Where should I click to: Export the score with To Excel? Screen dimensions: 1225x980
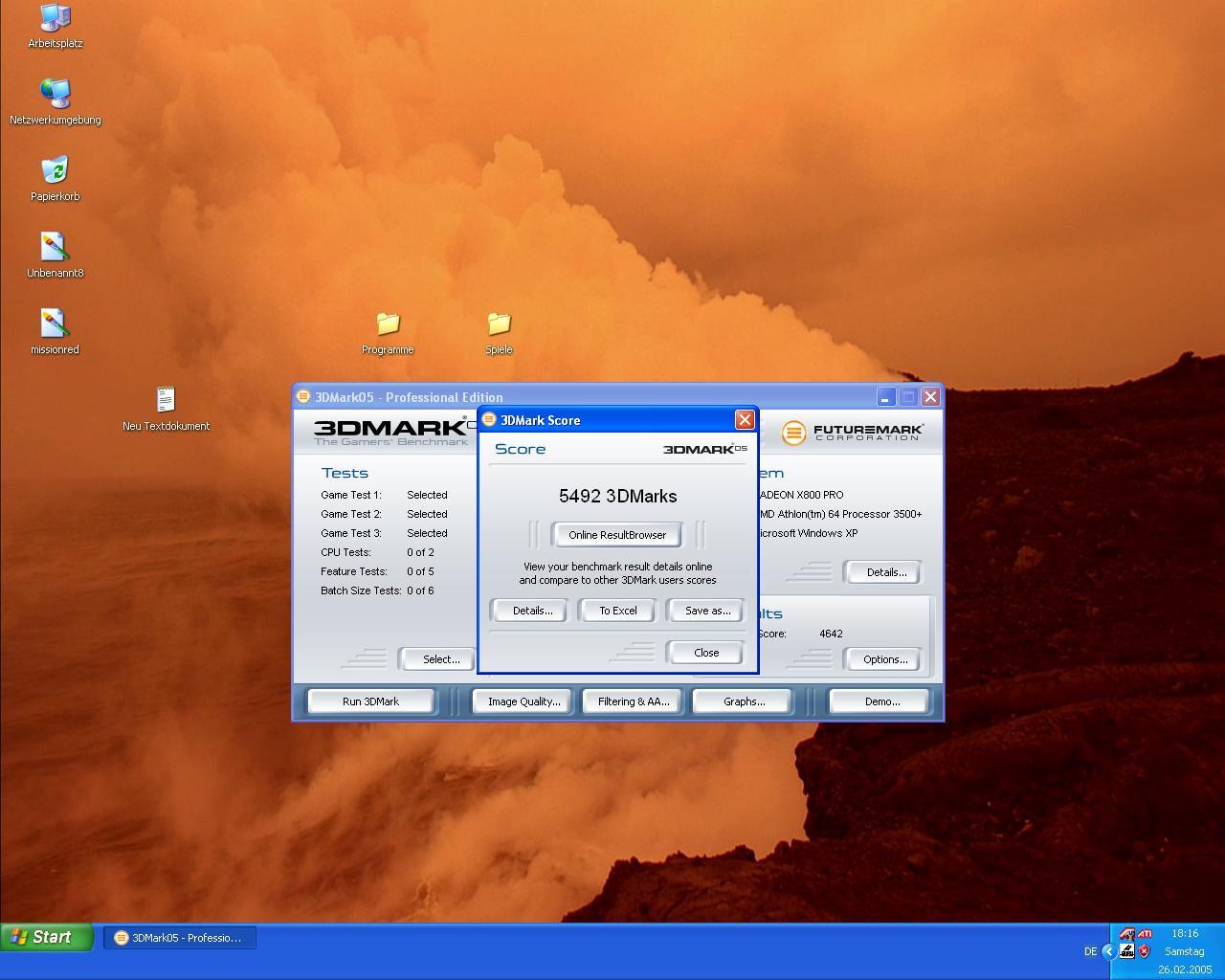click(x=618, y=611)
